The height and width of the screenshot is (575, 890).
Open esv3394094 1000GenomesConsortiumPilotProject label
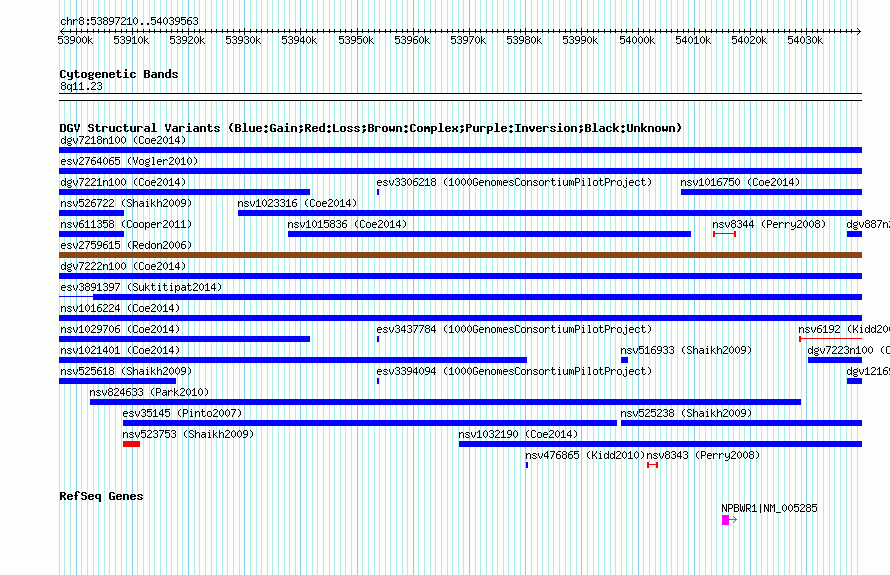514,371
